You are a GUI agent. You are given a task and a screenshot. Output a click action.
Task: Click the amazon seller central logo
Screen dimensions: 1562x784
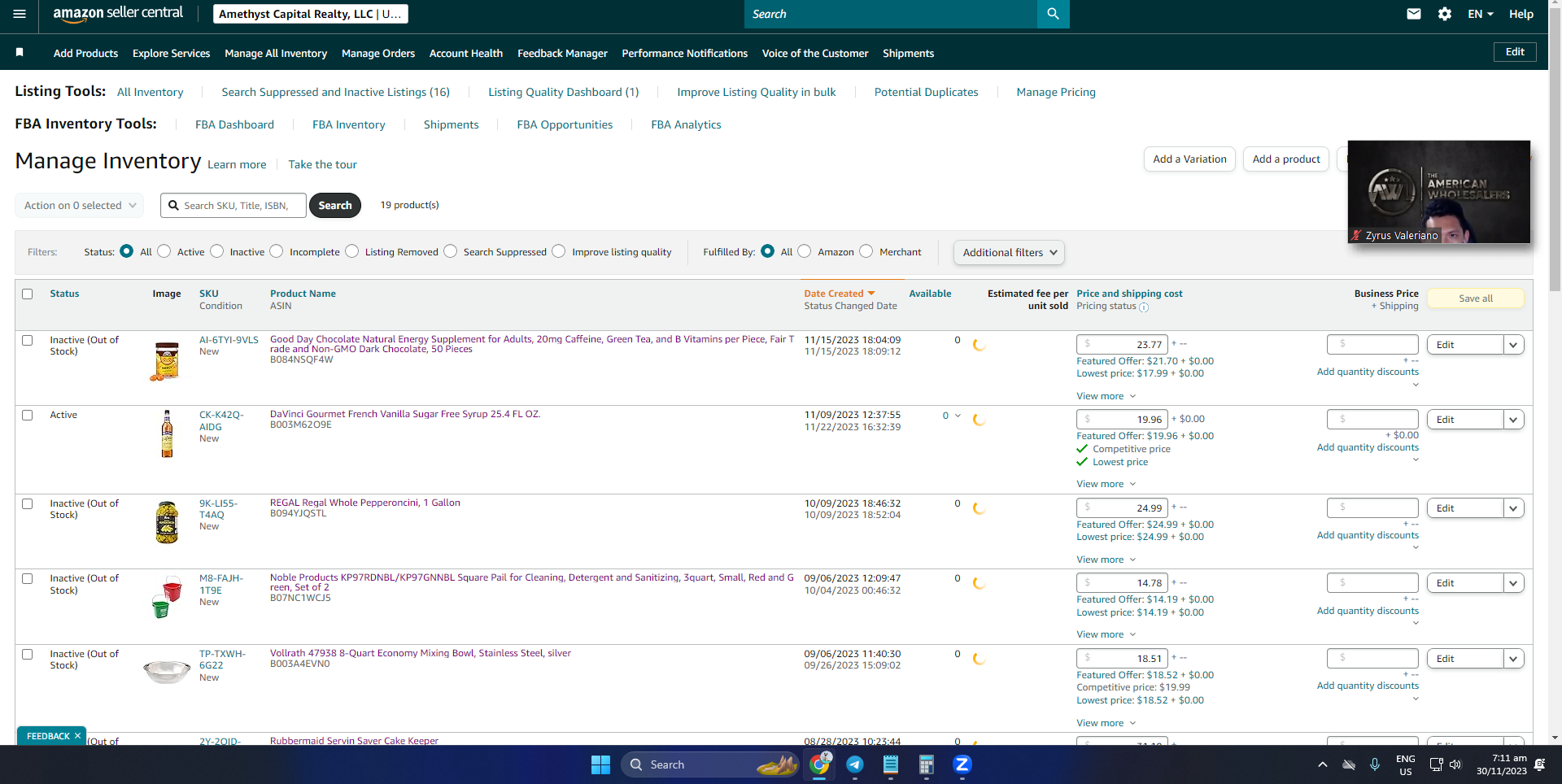tap(118, 14)
